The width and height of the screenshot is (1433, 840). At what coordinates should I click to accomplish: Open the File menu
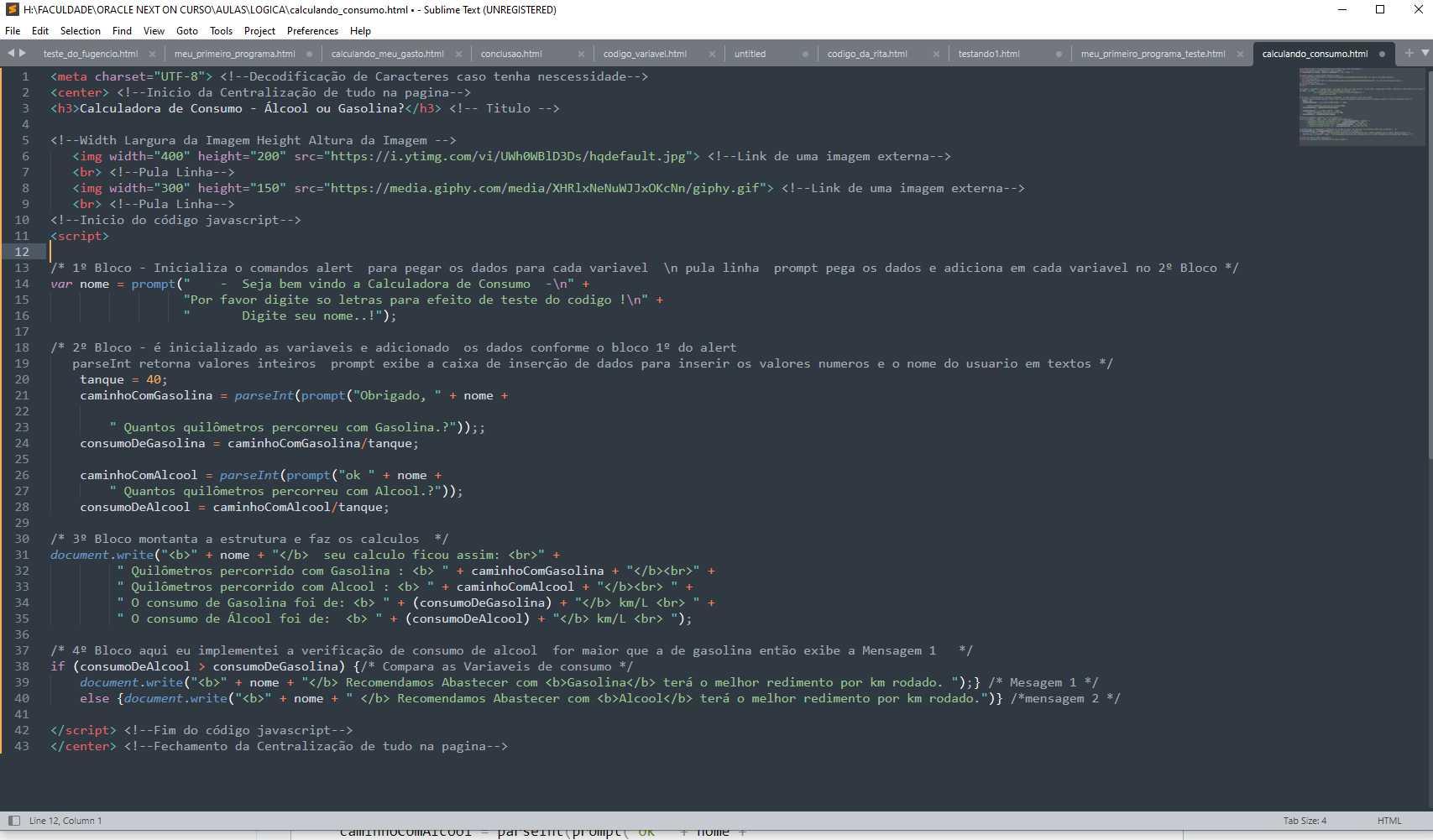[x=13, y=31]
